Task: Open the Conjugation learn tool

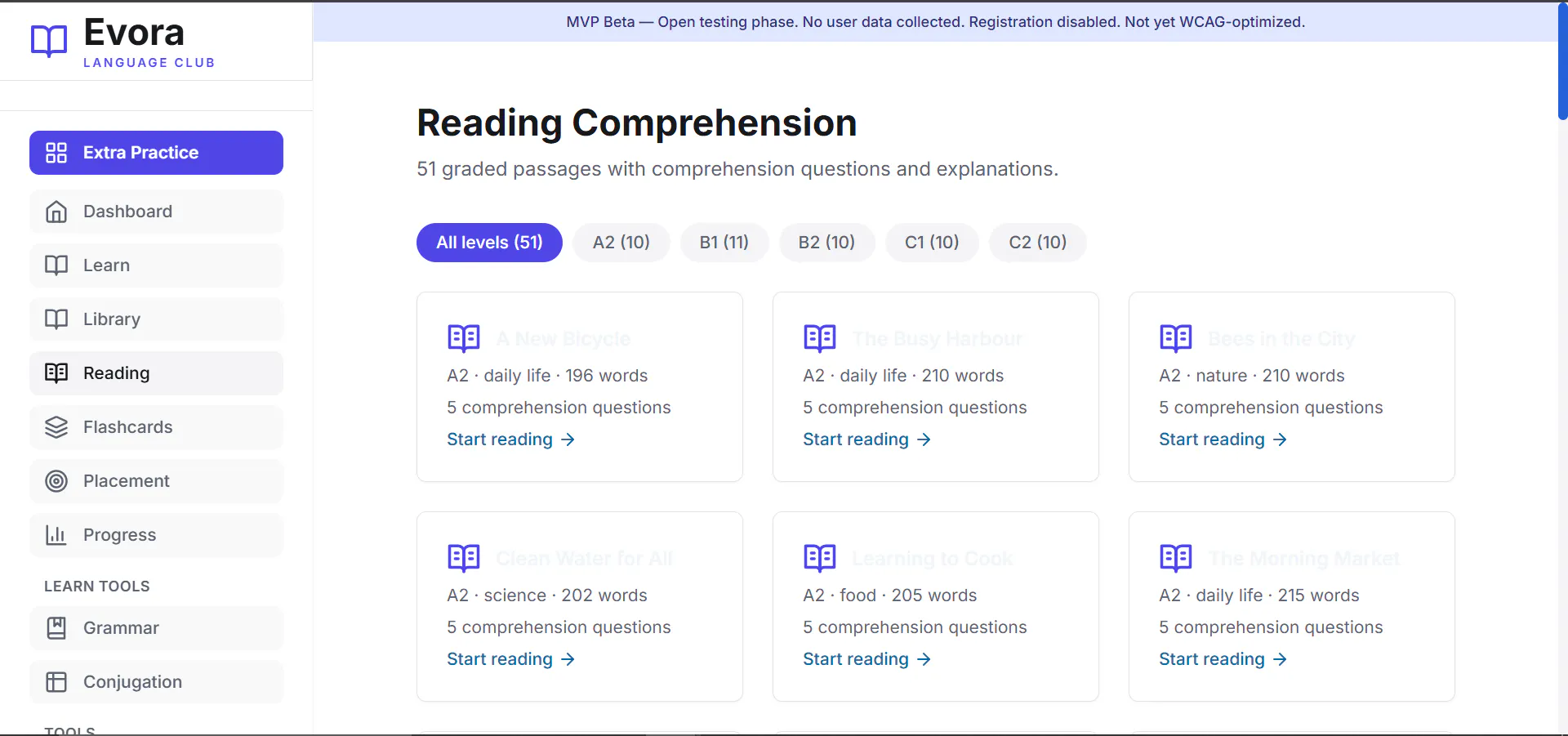Action: 156,682
